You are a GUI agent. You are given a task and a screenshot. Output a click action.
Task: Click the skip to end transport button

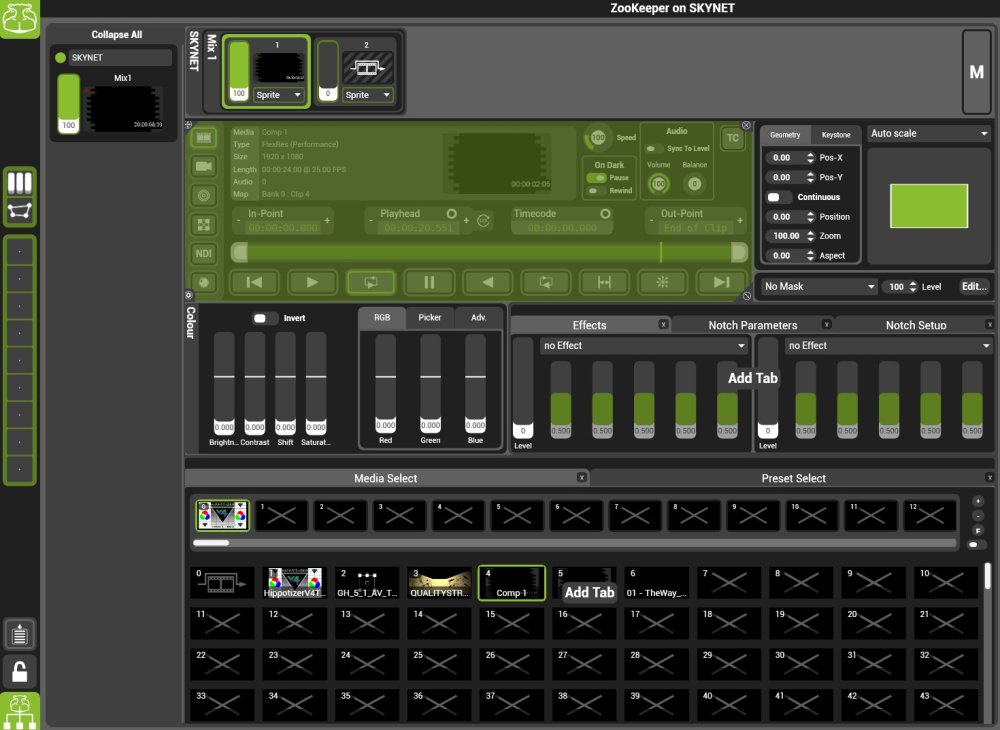721,283
